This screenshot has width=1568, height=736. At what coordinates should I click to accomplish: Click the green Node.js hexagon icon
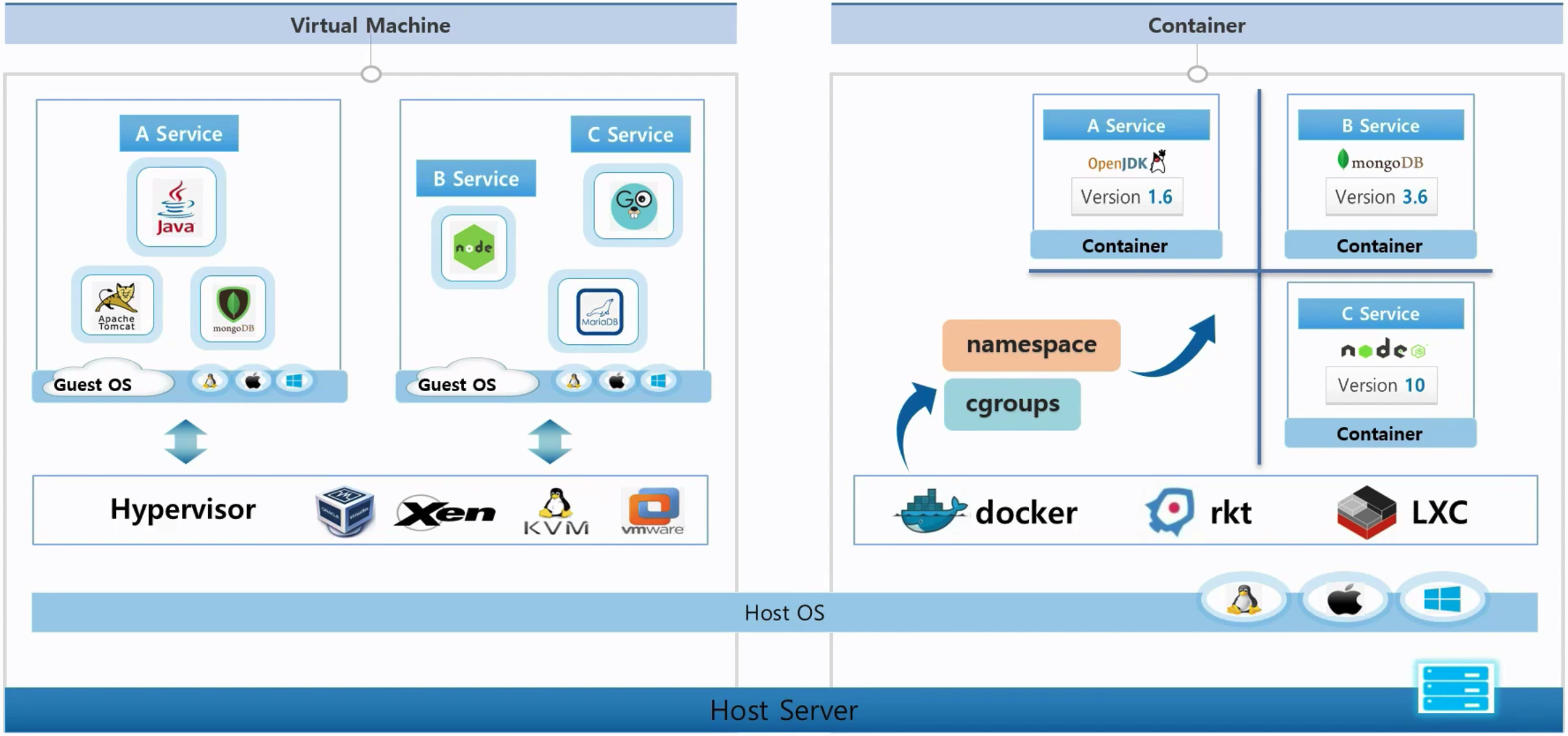473,248
